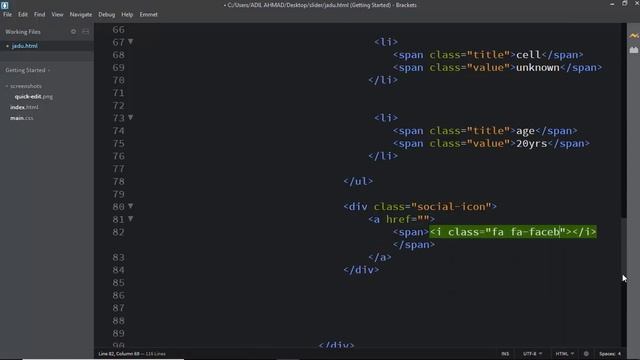Toggle INS insert mode indicator
The width and height of the screenshot is (640, 360).
(505, 354)
